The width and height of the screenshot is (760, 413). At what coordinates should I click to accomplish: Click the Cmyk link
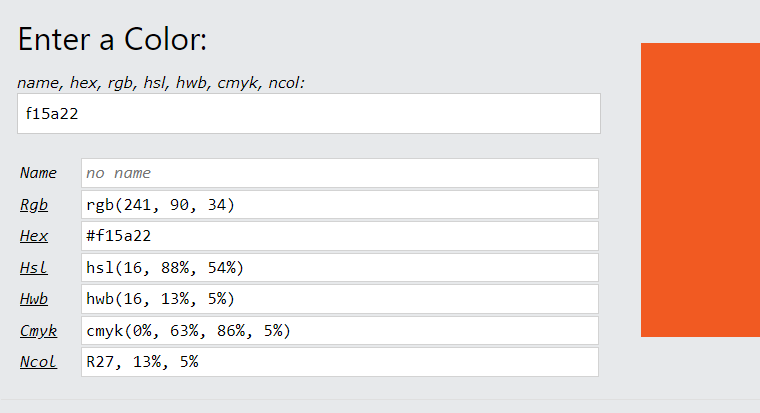38,331
